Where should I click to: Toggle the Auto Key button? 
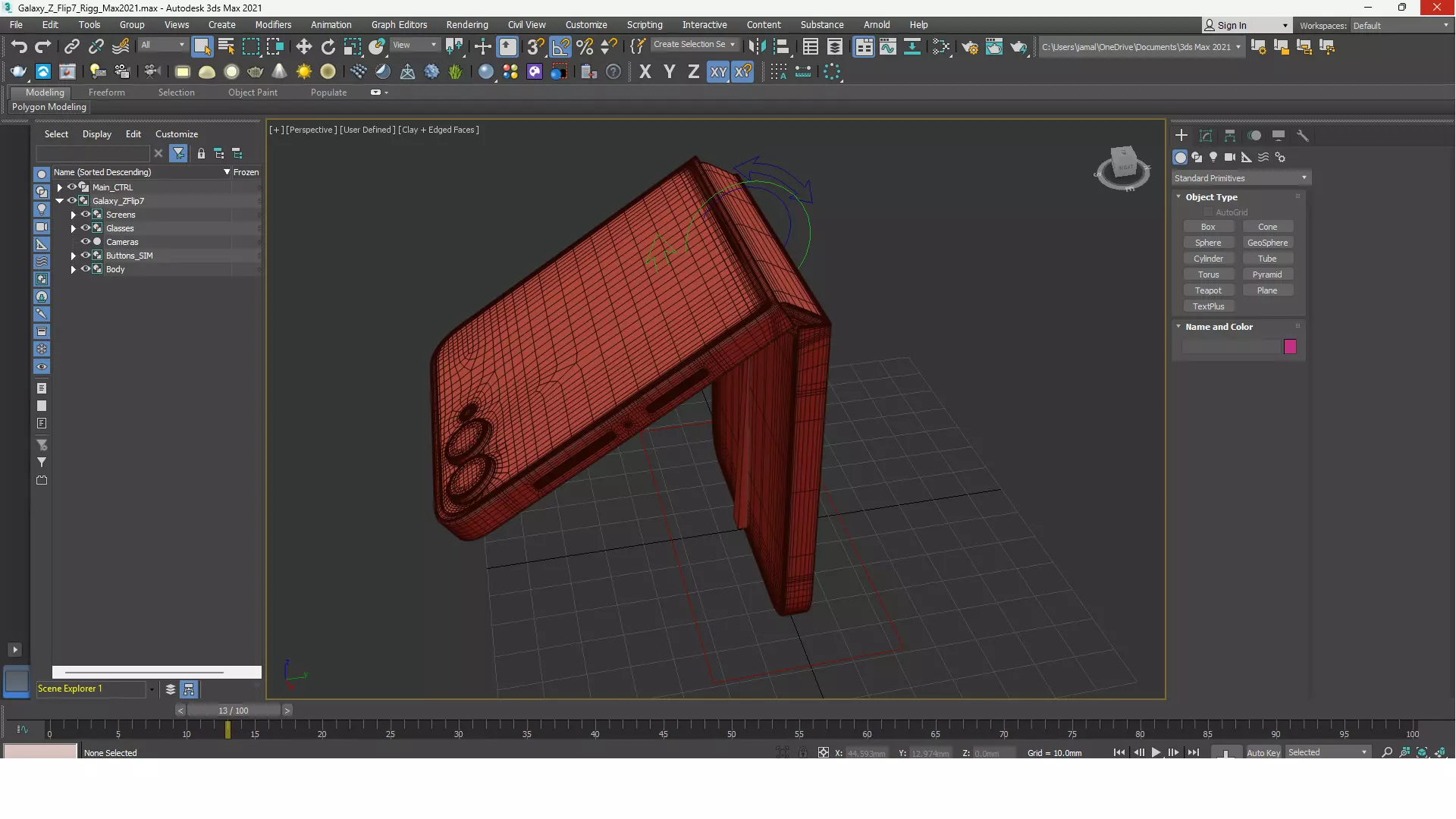(x=1263, y=753)
